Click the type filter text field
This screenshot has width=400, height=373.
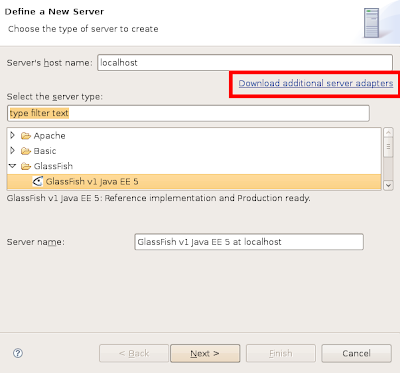pos(188,113)
